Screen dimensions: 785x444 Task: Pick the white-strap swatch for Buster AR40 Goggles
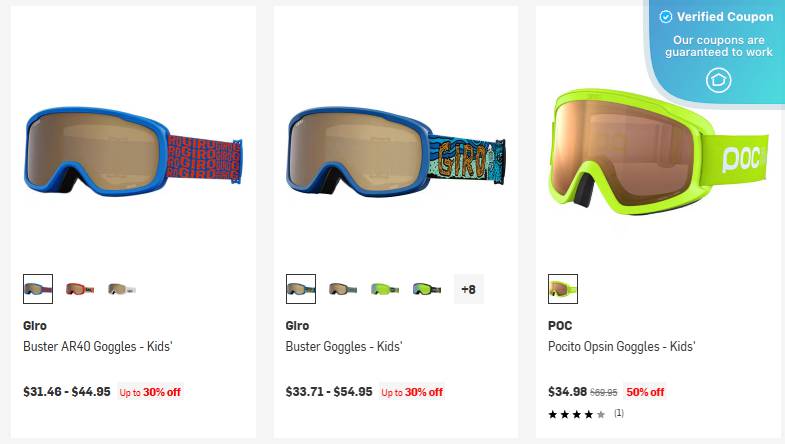[x=122, y=289]
